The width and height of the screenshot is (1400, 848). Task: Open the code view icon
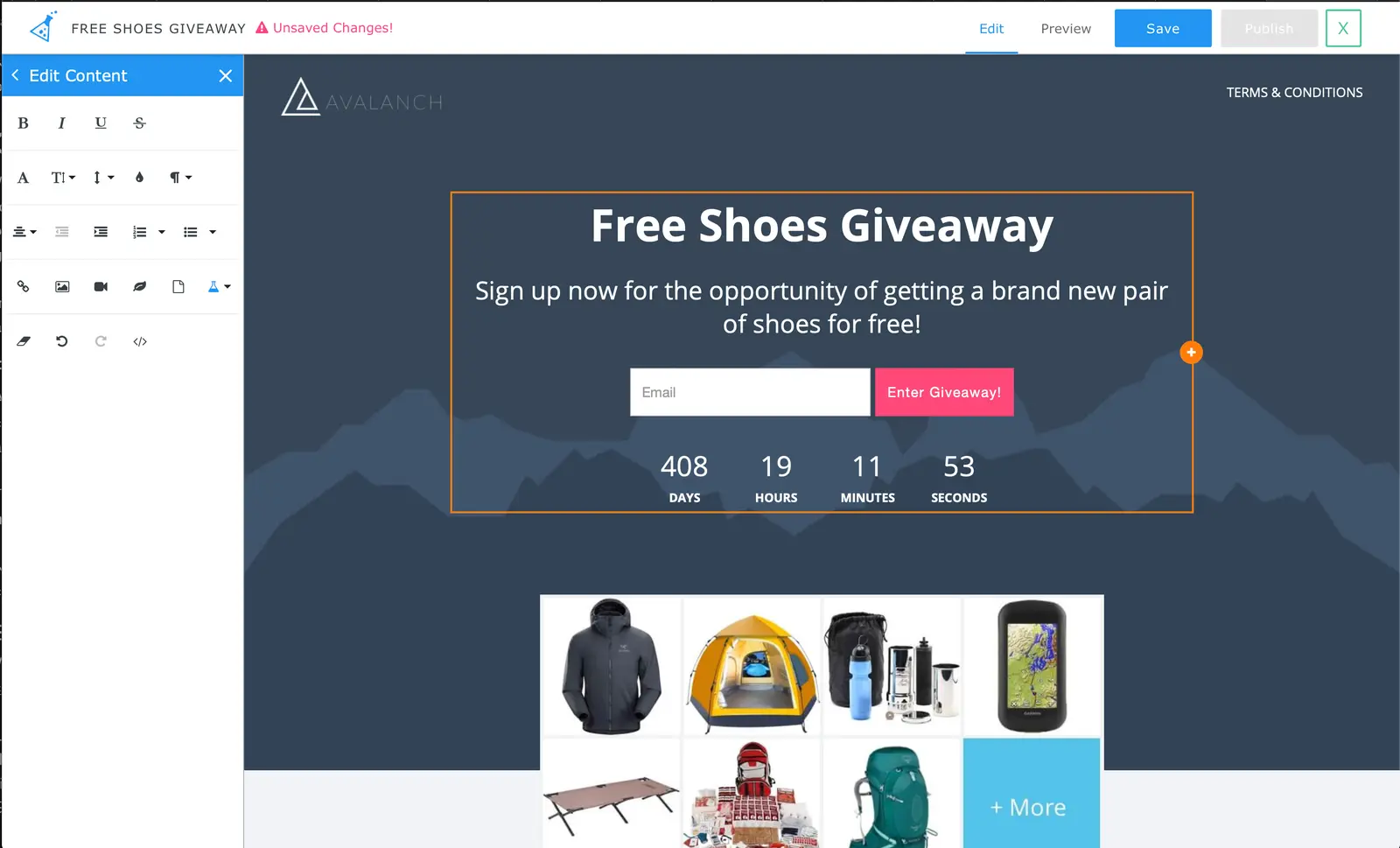[x=140, y=341]
